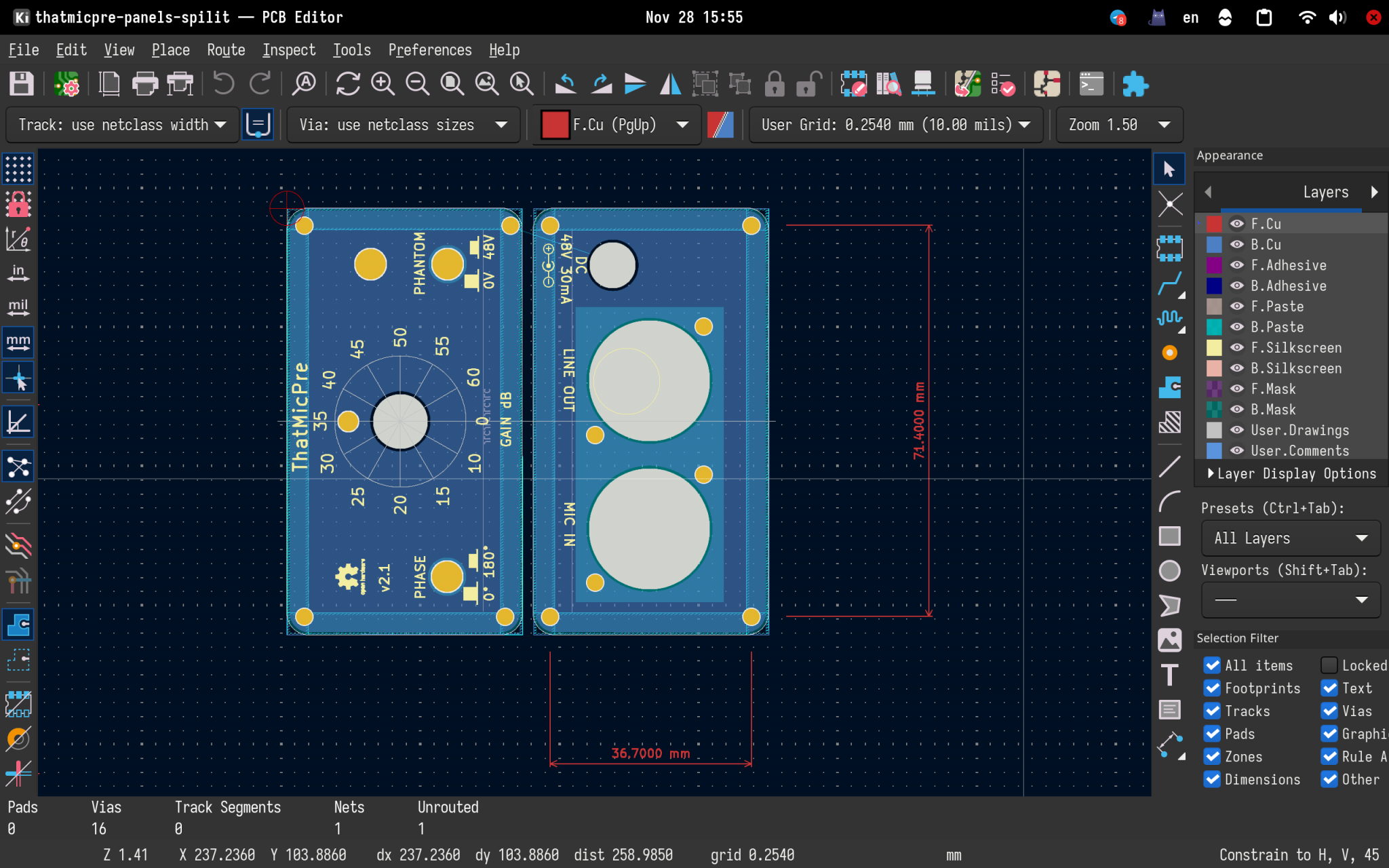Open the Route menu

tap(226, 50)
